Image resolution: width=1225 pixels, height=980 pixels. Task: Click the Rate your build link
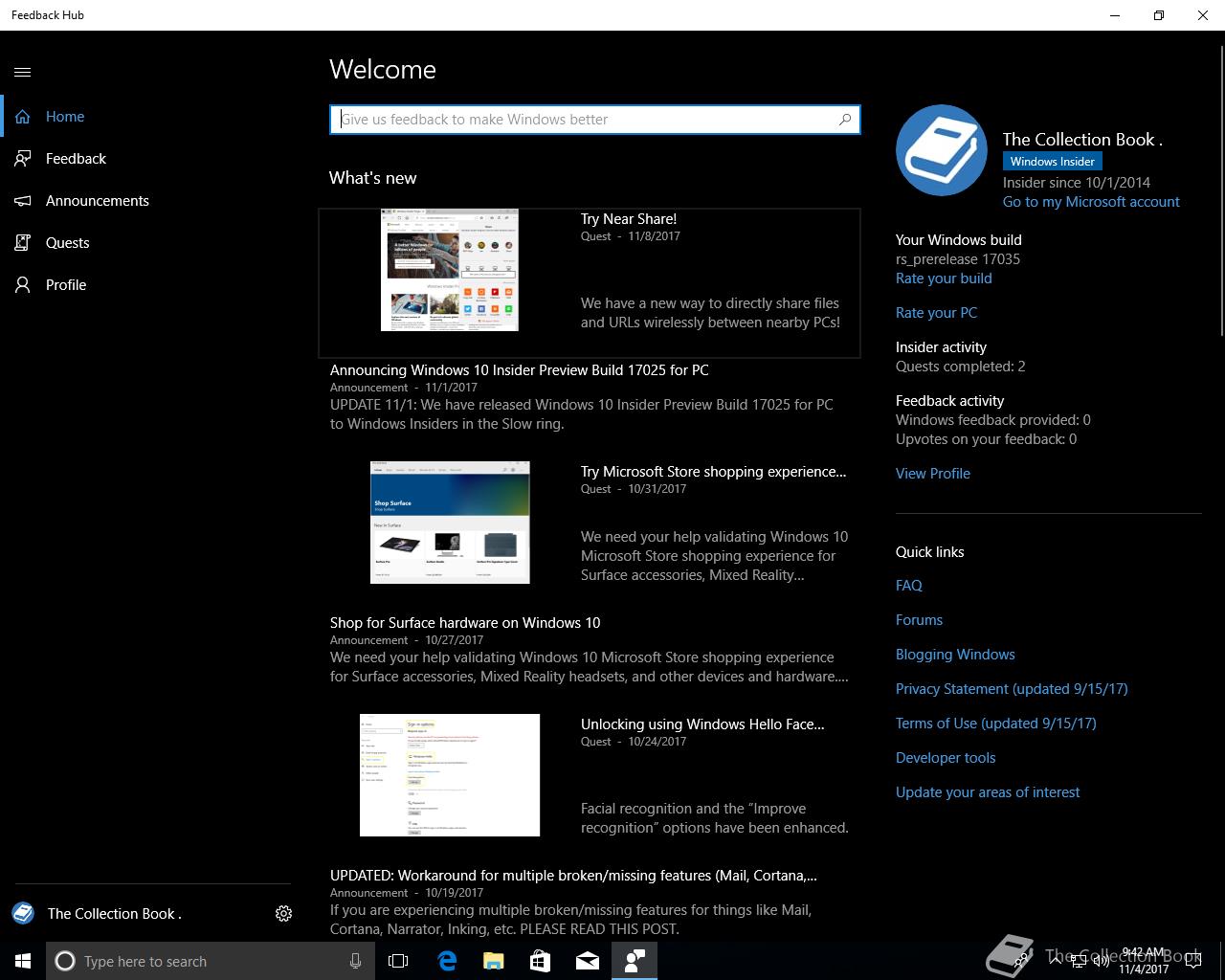[x=944, y=278]
